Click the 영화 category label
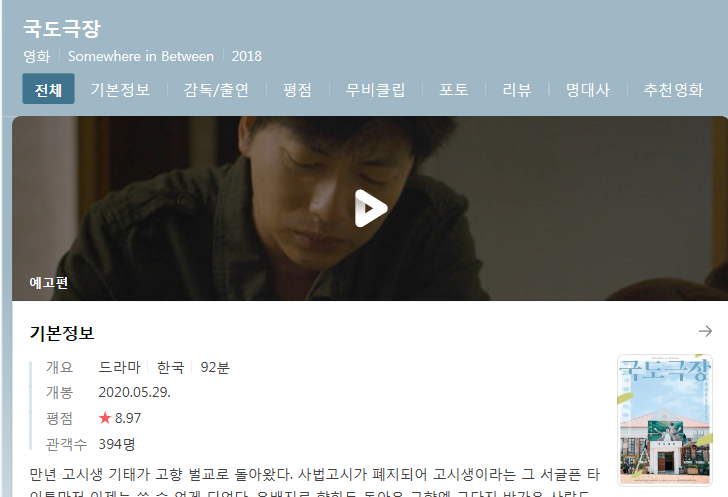The image size is (728, 497). (x=37, y=56)
